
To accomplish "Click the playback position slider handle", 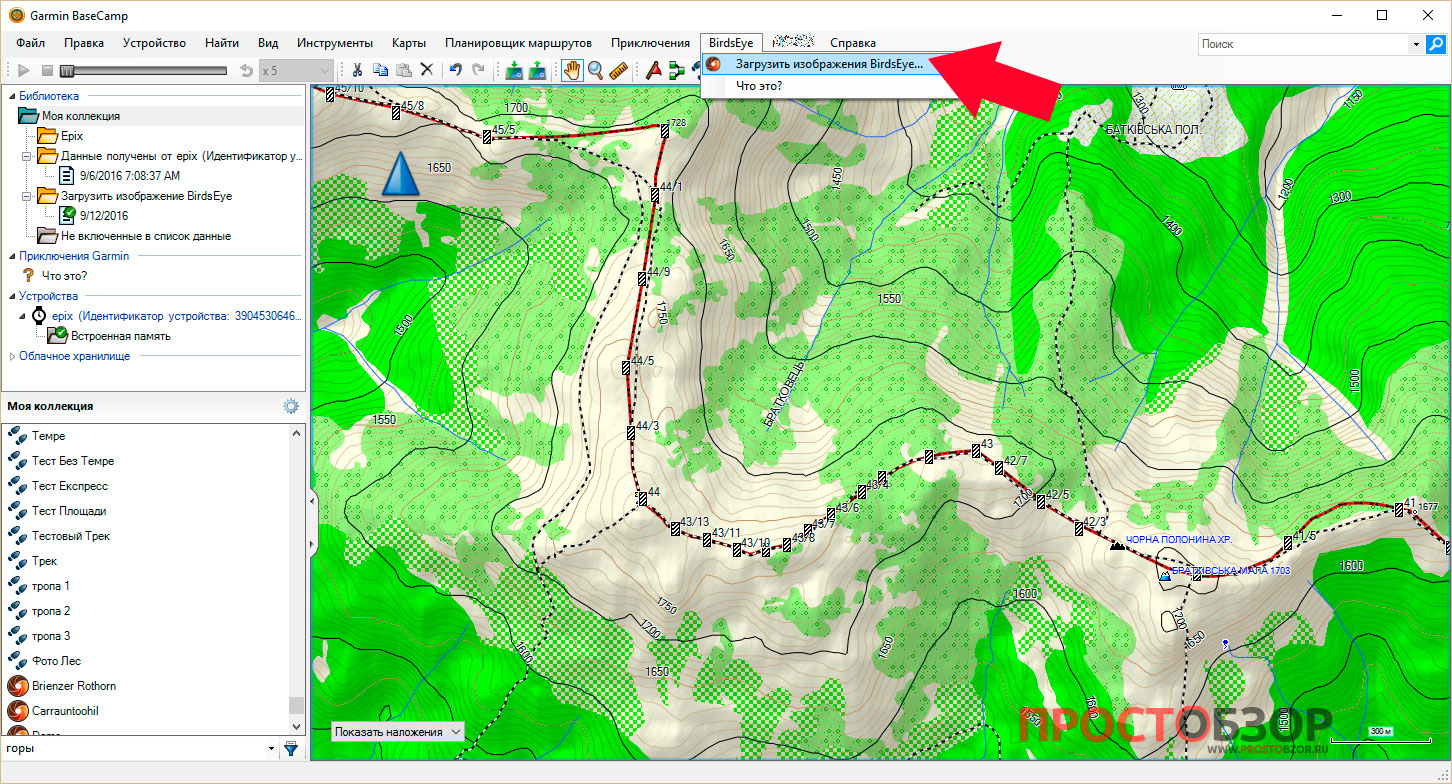I will click(66, 70).
